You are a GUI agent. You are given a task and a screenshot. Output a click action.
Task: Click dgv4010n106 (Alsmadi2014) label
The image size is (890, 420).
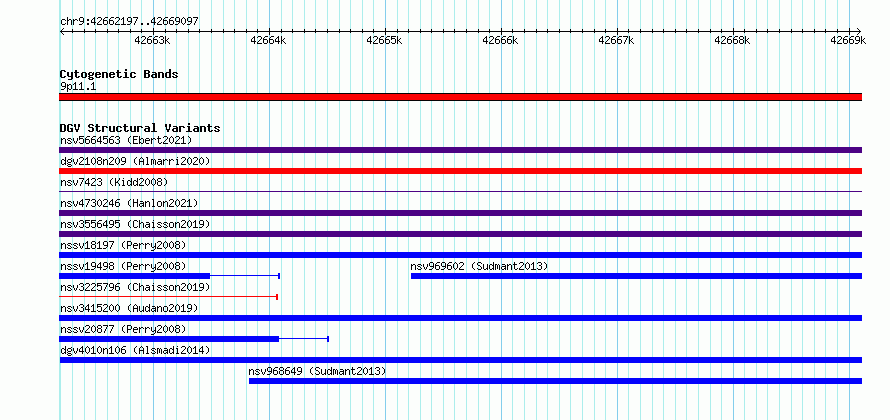[135, 350]
